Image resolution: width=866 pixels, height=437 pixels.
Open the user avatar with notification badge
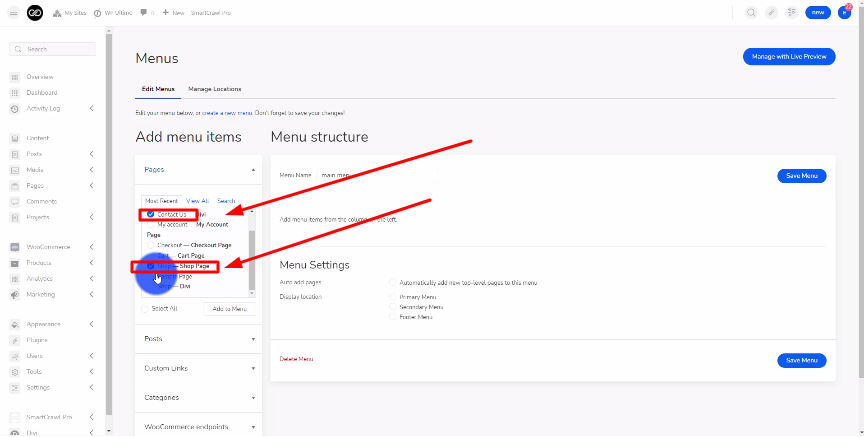pos(845,12)
